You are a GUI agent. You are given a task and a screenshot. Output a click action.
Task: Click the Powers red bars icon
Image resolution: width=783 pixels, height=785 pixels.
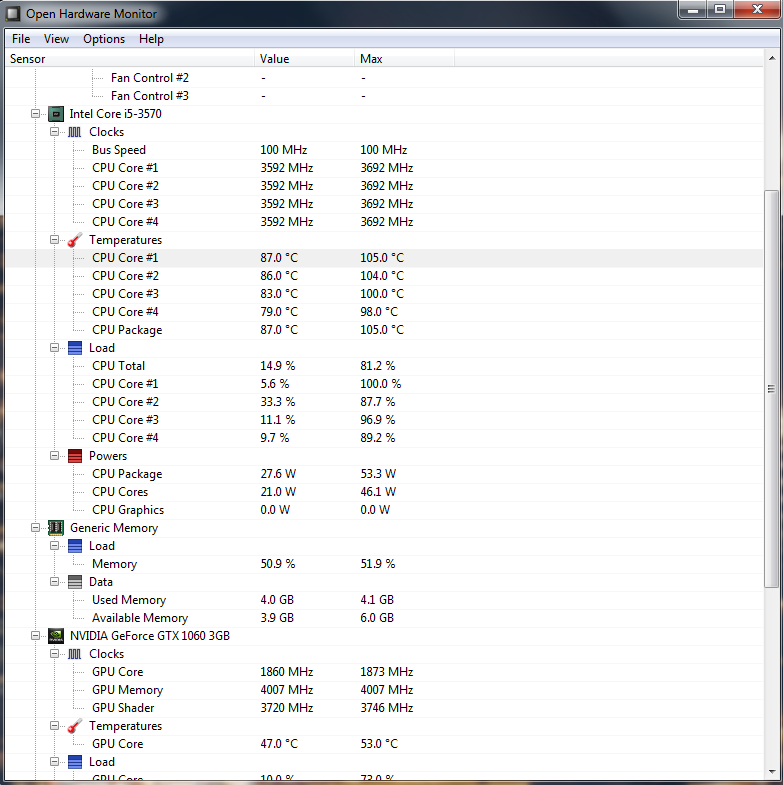tap(75, 456)
